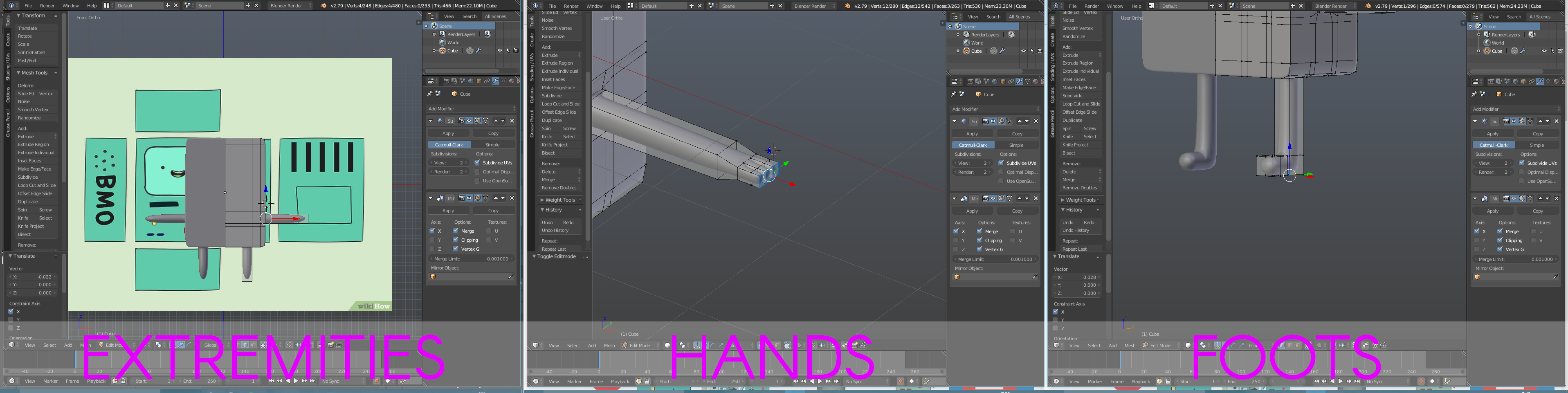Toggle Subsurf edit-mode display icon in left window

(x=478, y=121)
